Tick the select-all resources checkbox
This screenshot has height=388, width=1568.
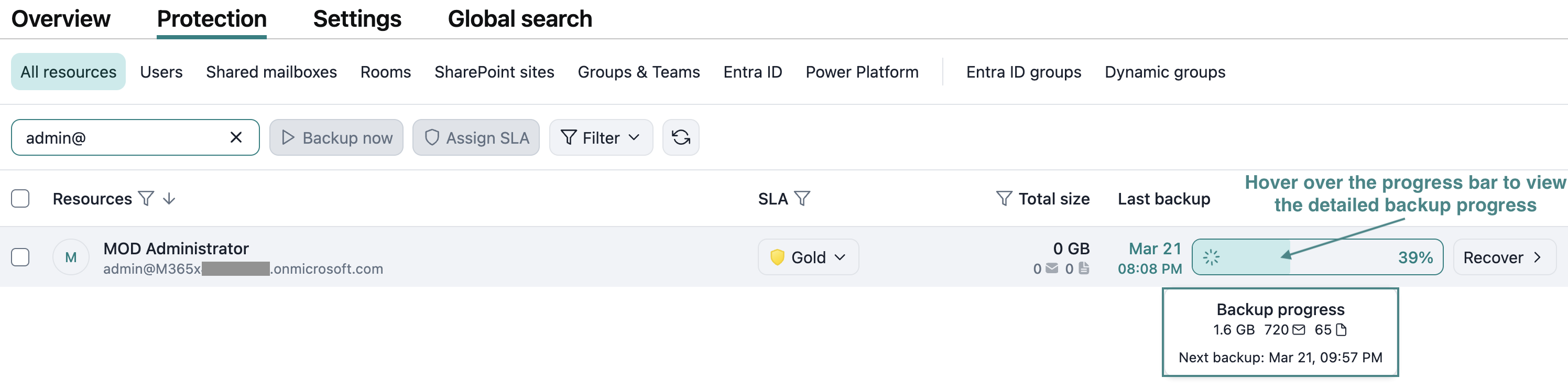click(x=20, y=199)
